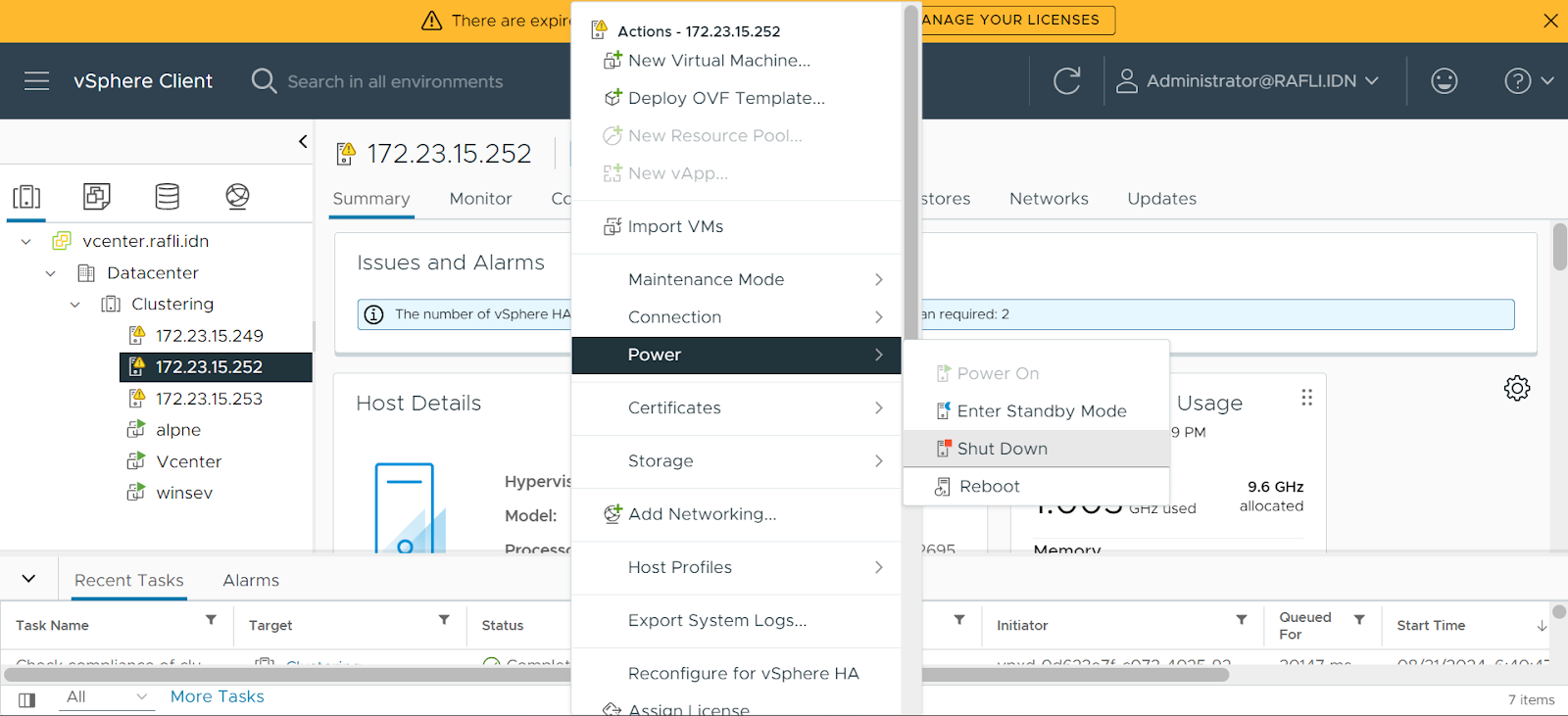The image size is (1568, 716).
Task: Toggle the tasks panel layout icon
Action: point(27,700)
